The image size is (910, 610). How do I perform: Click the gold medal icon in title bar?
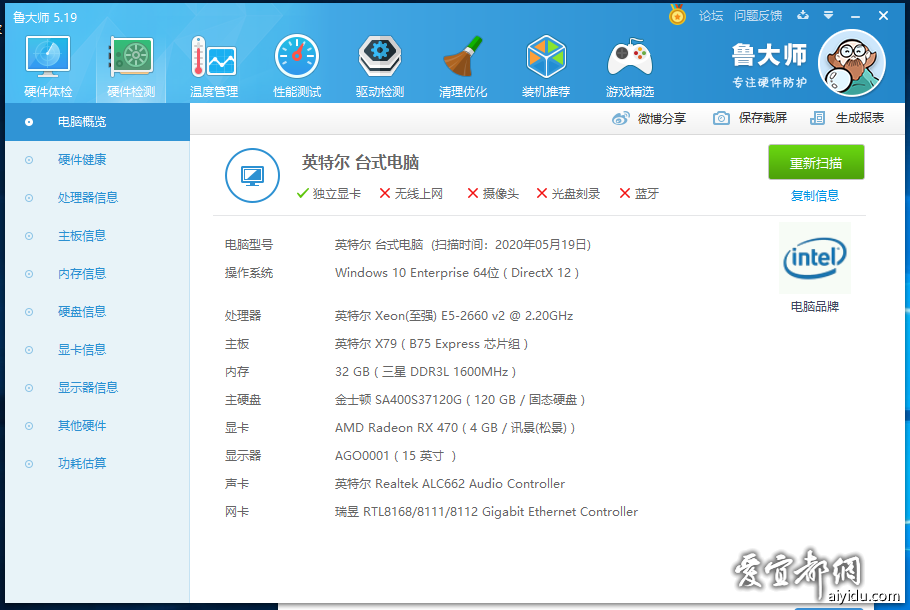(x=677, y=16)
